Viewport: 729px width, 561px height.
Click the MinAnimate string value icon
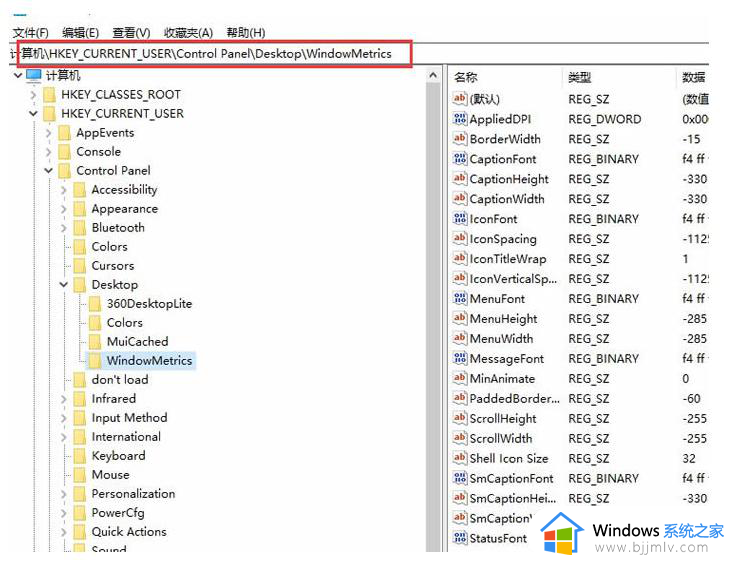(x=460, y=378)
